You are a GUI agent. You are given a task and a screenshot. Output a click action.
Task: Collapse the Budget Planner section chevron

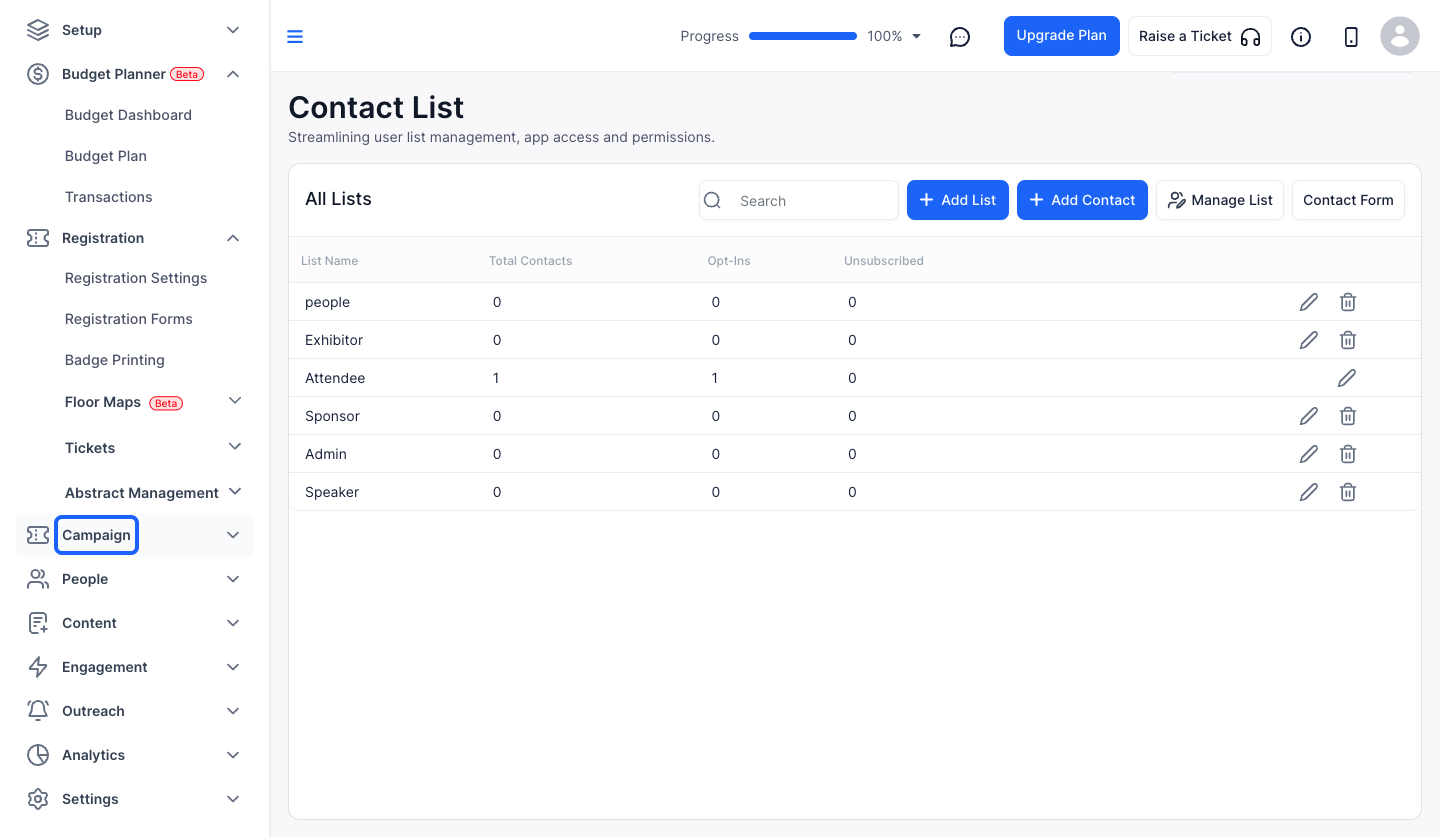[x=233, y=74]
